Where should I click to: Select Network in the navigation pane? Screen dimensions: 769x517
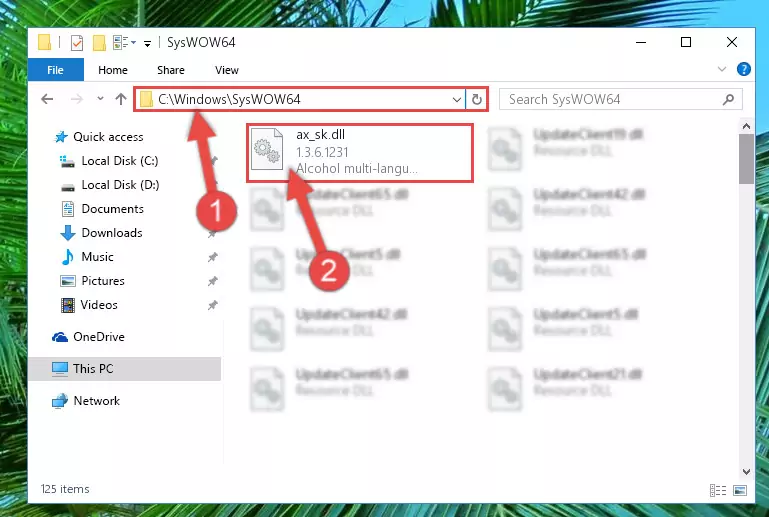pos(97,401)
